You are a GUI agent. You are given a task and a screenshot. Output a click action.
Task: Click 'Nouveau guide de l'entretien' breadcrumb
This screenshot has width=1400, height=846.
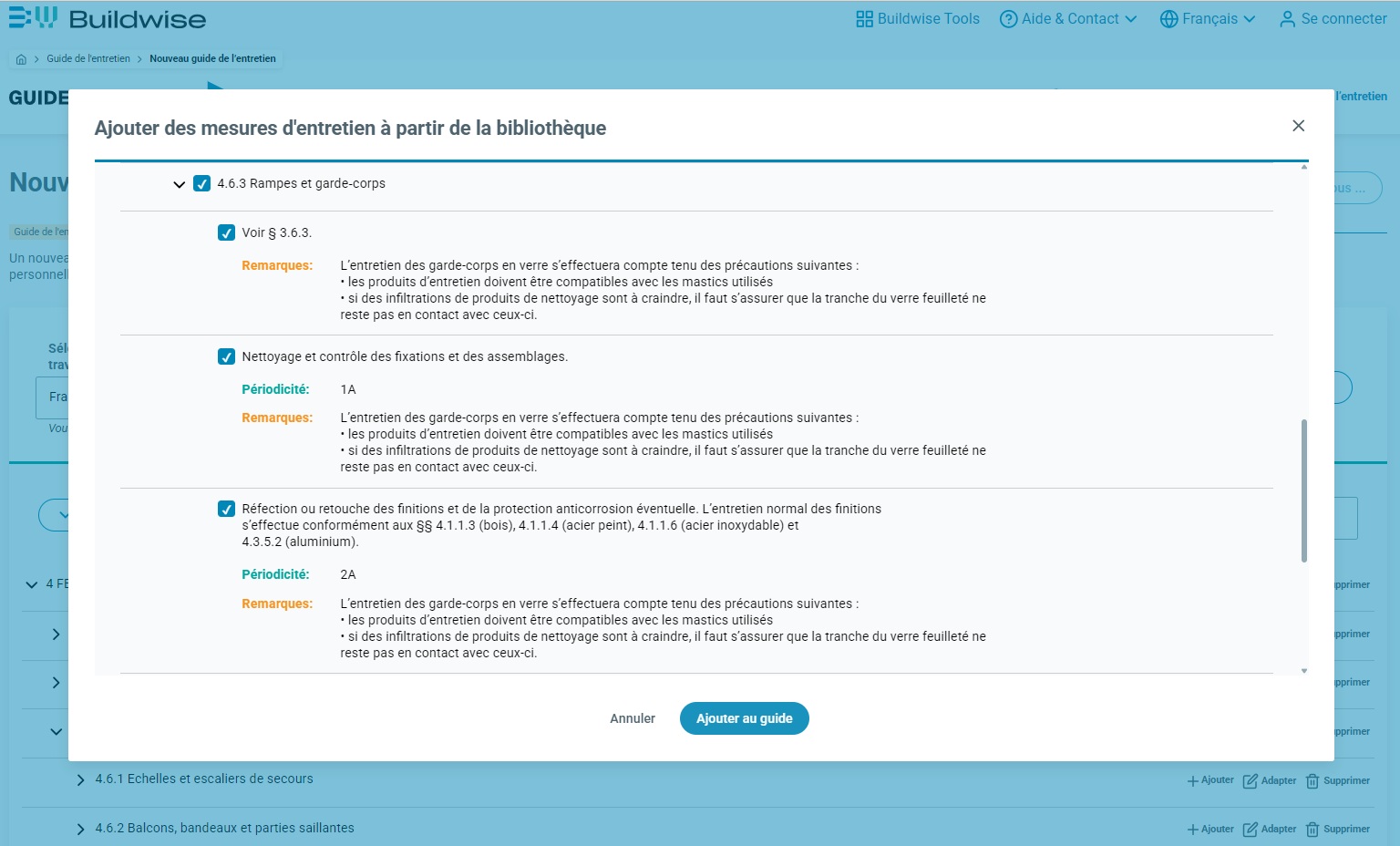(212, 58)
